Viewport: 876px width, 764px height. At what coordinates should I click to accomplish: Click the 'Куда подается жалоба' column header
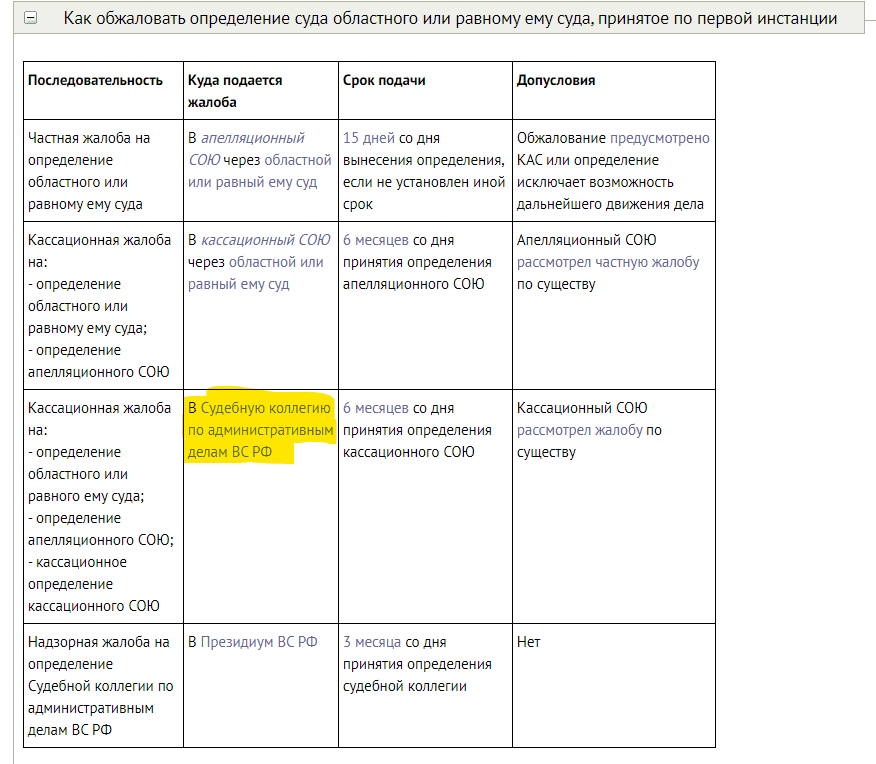pos(235,90)
